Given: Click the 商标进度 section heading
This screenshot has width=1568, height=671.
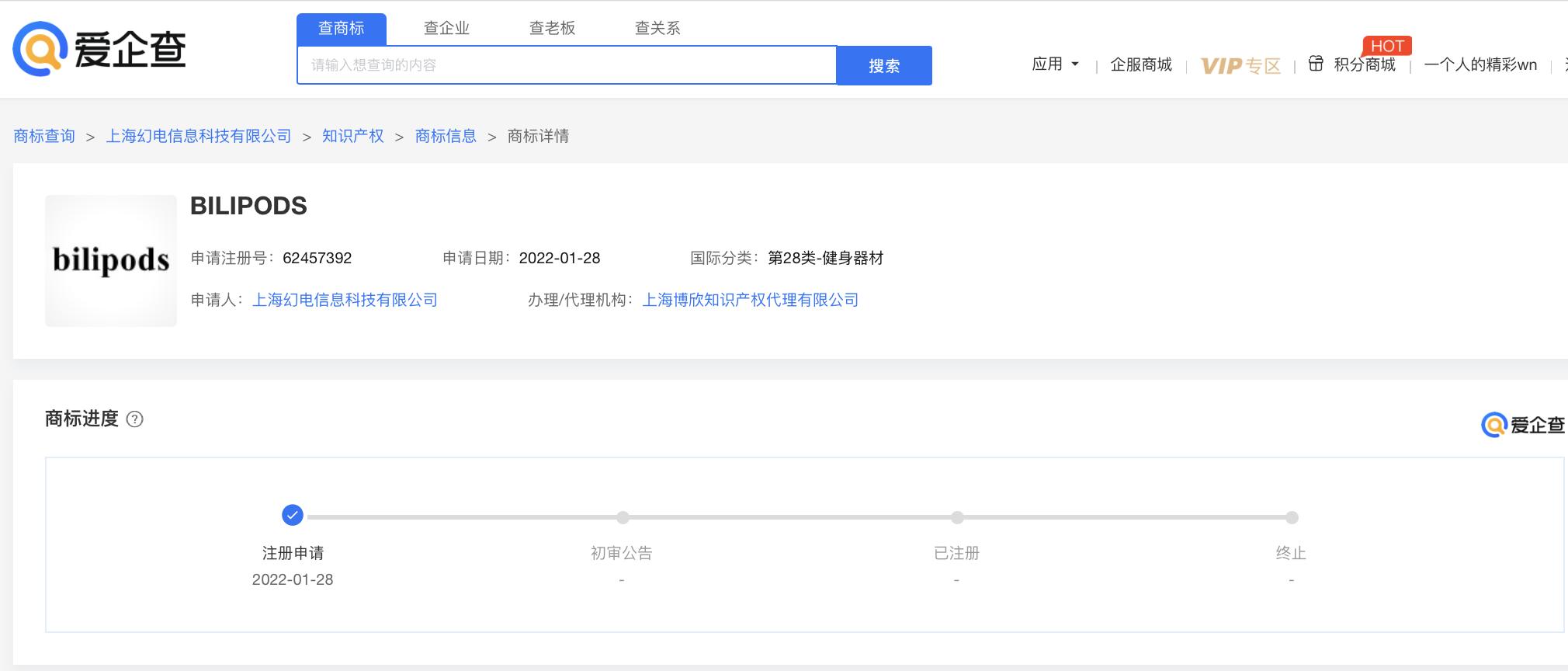Looking at the screenshot, I should point(82,419).
